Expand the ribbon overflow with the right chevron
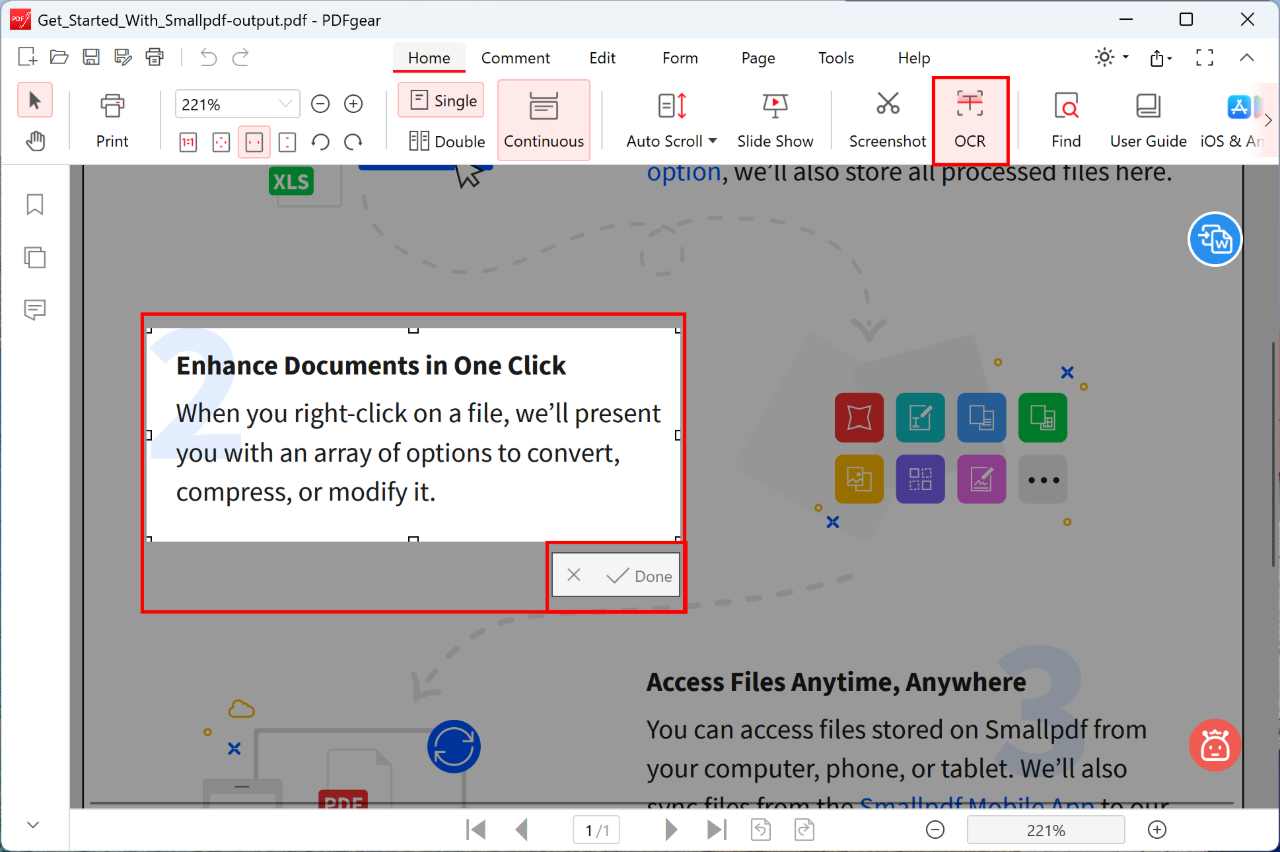1280x852 pixels. tap(1269, 121)
